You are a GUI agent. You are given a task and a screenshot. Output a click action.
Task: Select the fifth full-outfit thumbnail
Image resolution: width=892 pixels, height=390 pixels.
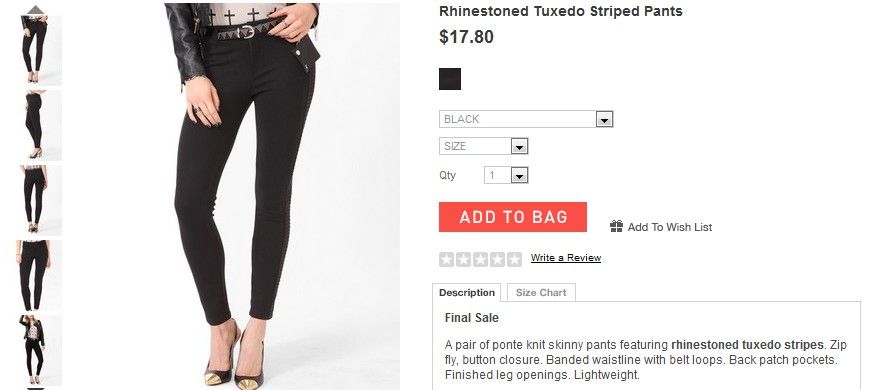coord(39,350)
